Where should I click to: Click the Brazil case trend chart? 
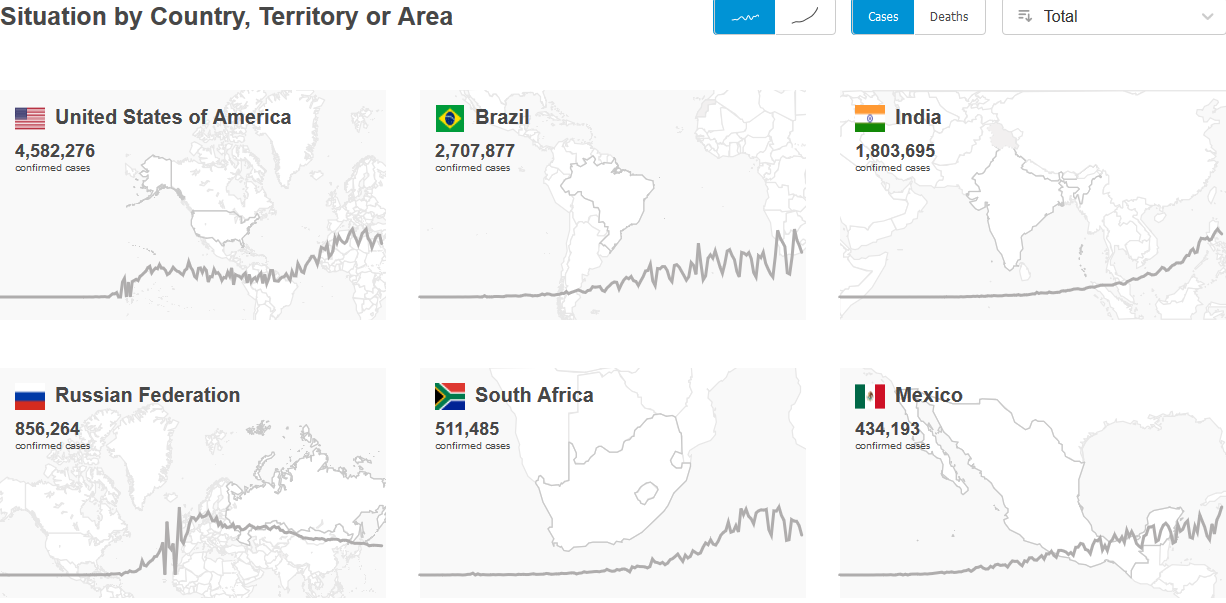[x=612, y=264]
